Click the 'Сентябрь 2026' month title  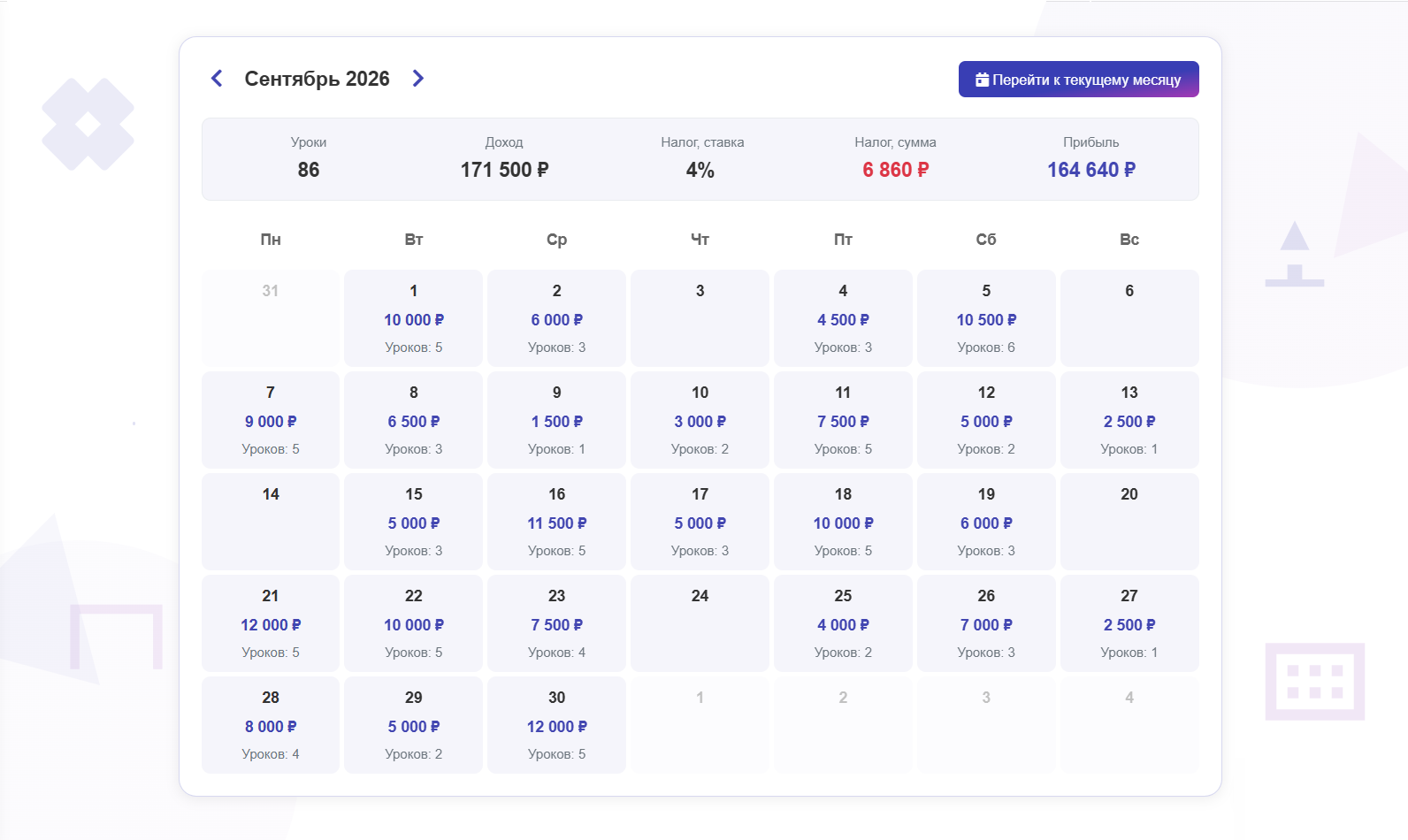tap(318, 79)
